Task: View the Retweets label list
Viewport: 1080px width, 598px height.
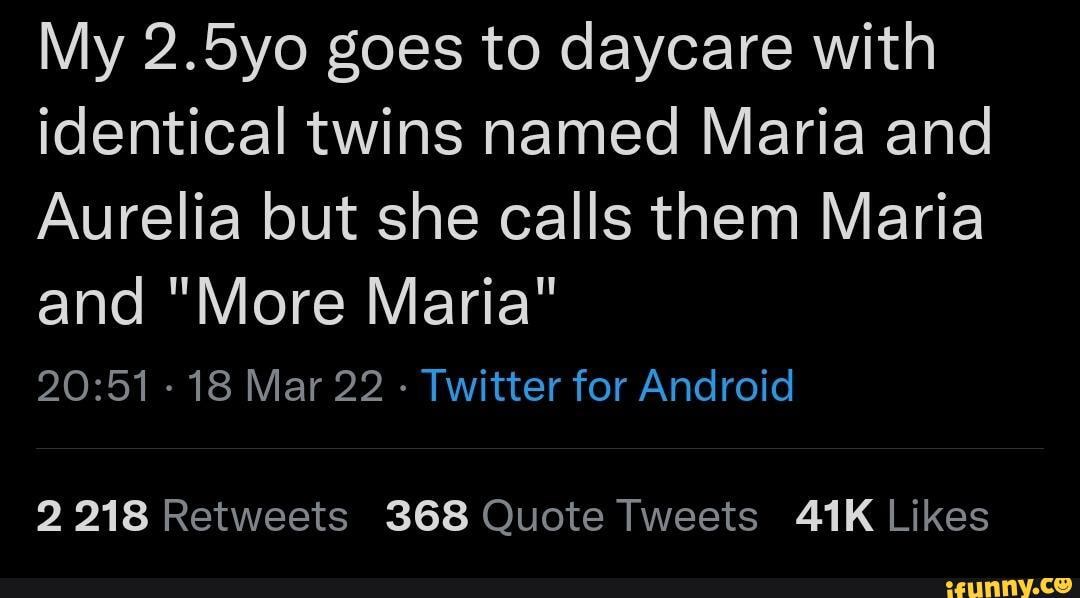Action: [x=254, y=517]
